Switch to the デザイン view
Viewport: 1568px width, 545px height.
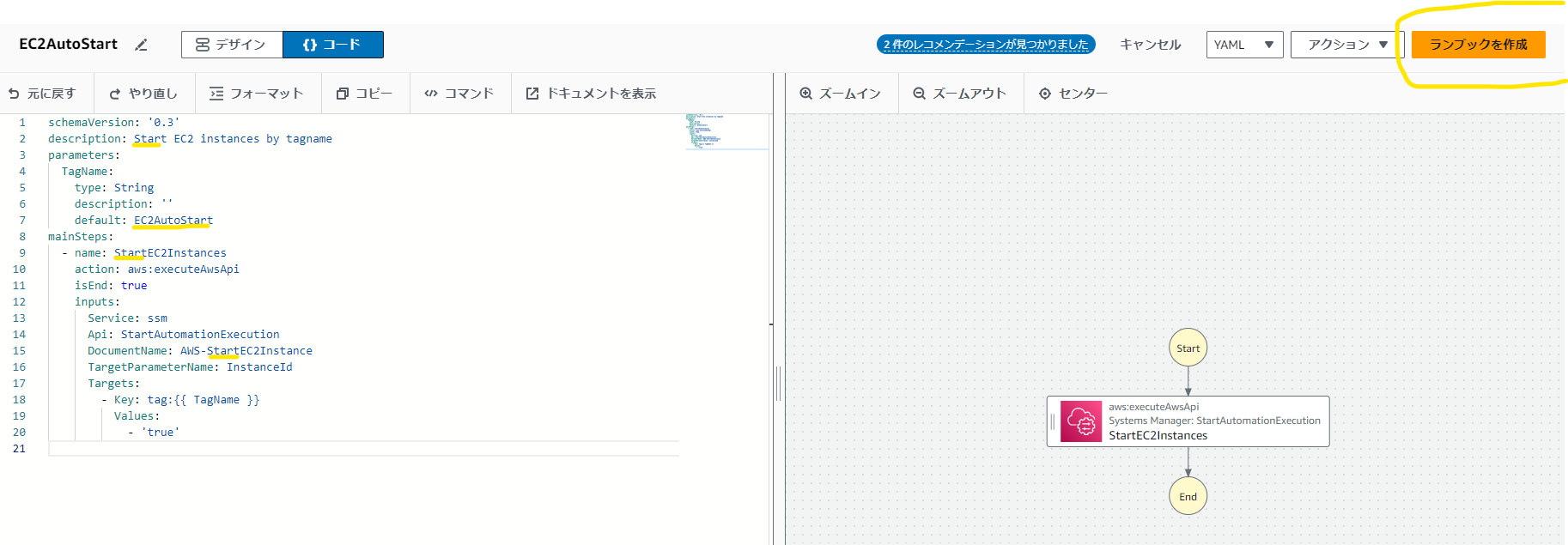(x=232, y=45)
